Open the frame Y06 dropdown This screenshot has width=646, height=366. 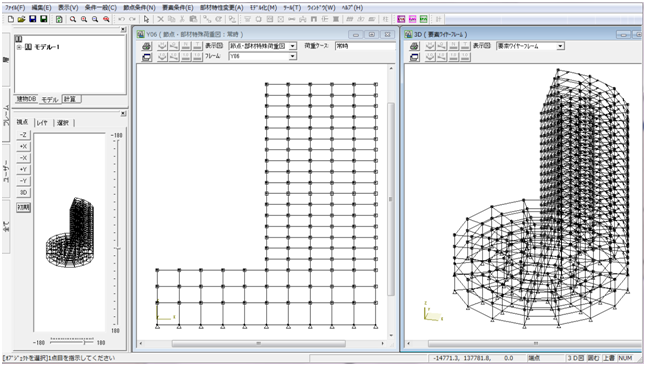tap(293, 56)
